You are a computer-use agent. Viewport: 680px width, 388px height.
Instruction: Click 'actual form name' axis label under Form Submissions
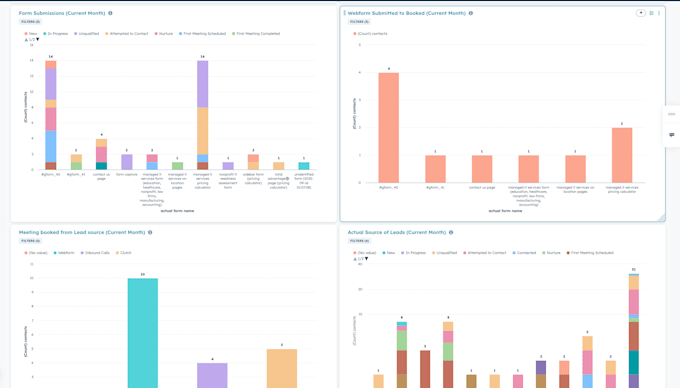[x=177, y=211]
